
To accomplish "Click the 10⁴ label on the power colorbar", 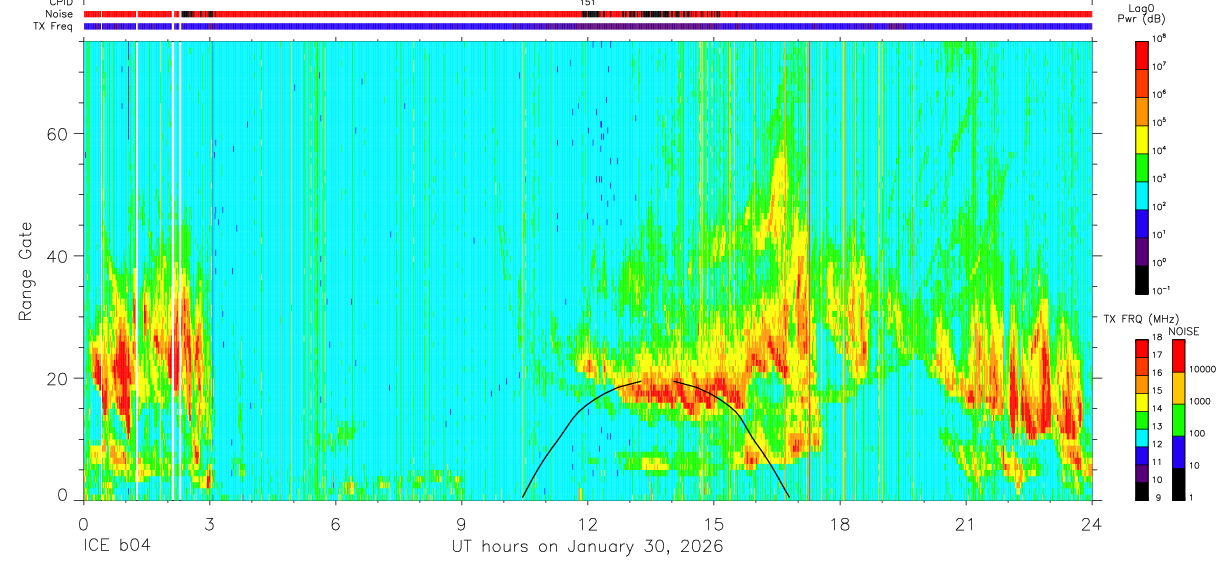I will pos(1160,150).
